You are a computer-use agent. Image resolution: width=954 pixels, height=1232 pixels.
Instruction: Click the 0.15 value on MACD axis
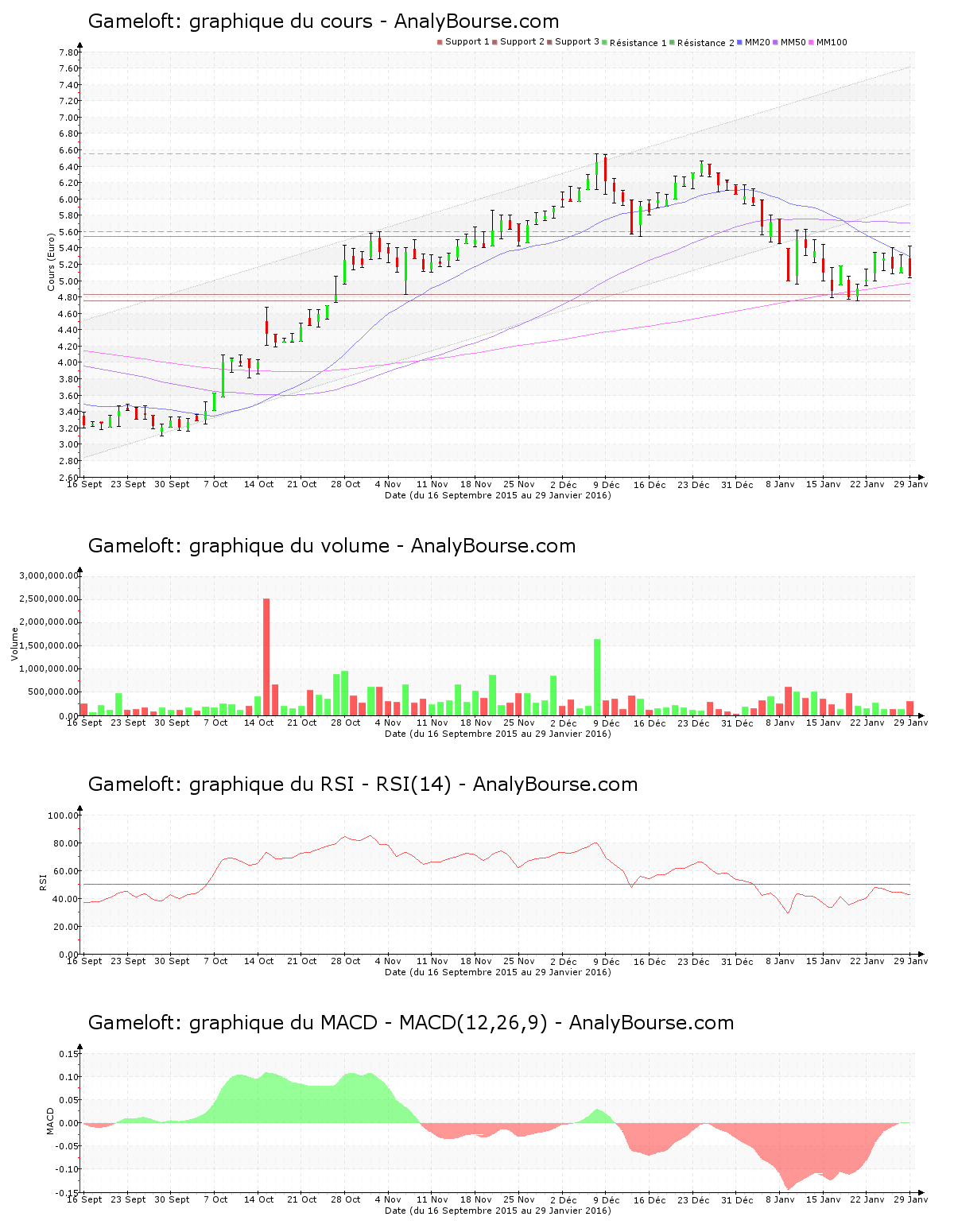tap(68, 1054)
